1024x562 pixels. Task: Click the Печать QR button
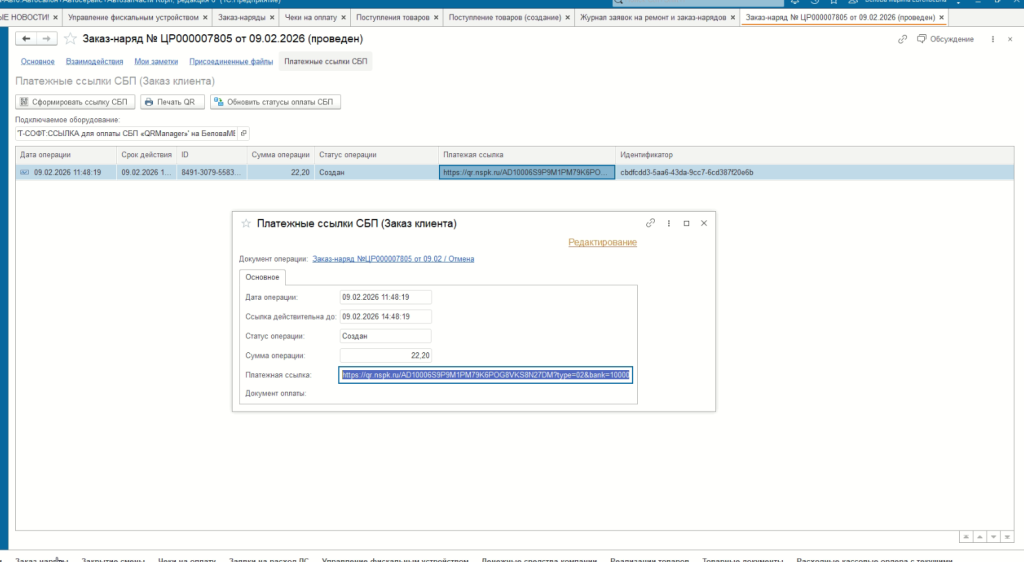point(172,102)
